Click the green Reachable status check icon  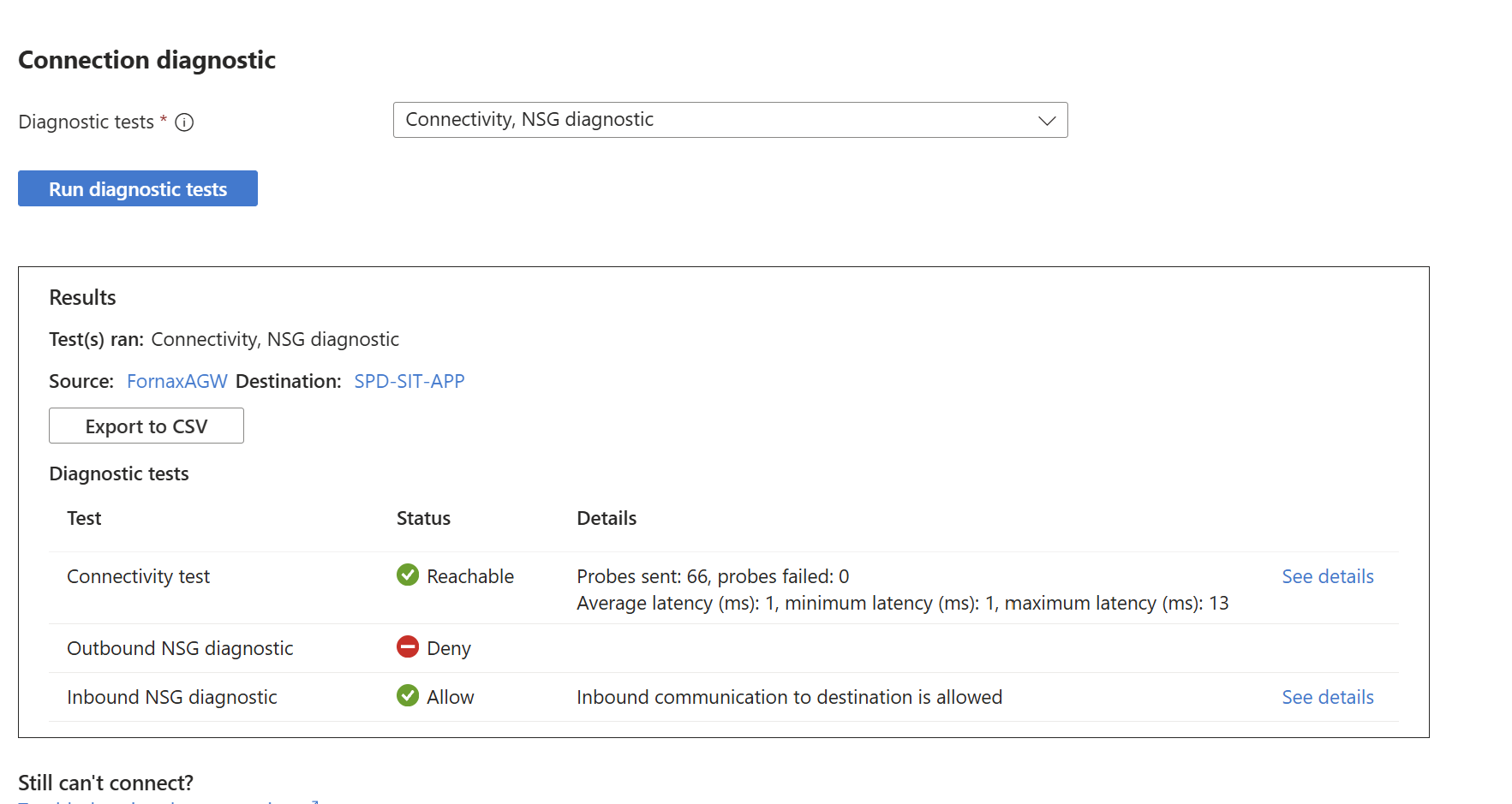tap(408, 575)
